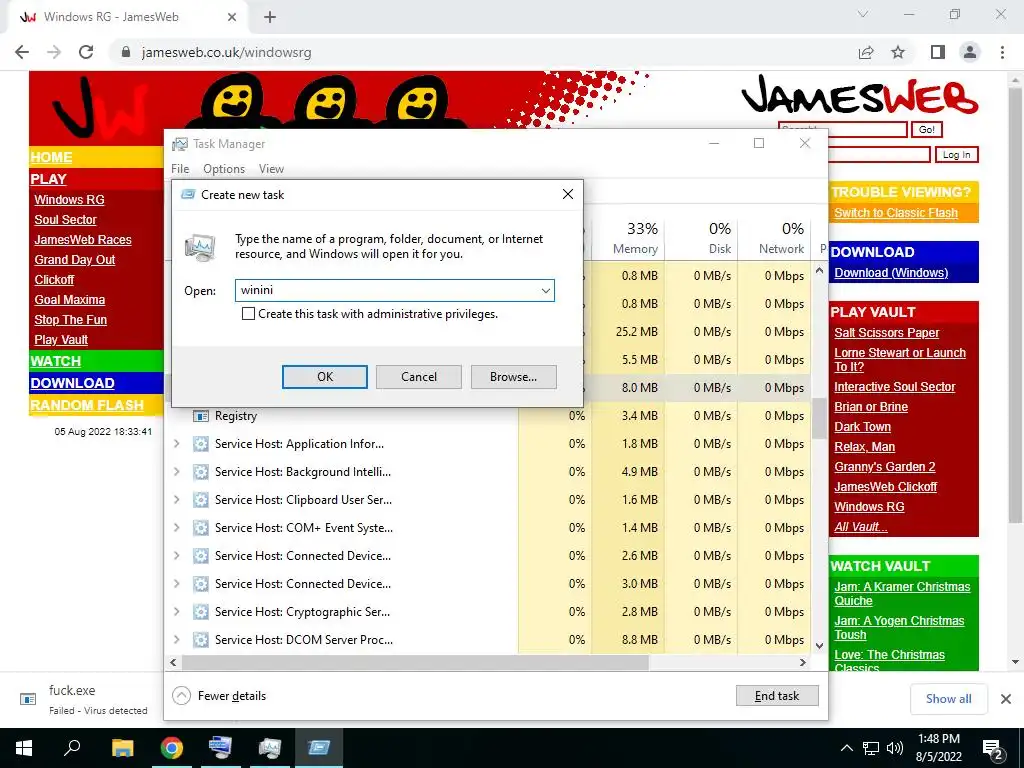Screen dimensions: 1024x768
Task: Expand Service Host: DCOM Server Proc... row
Action: click(x=177, y=640)
